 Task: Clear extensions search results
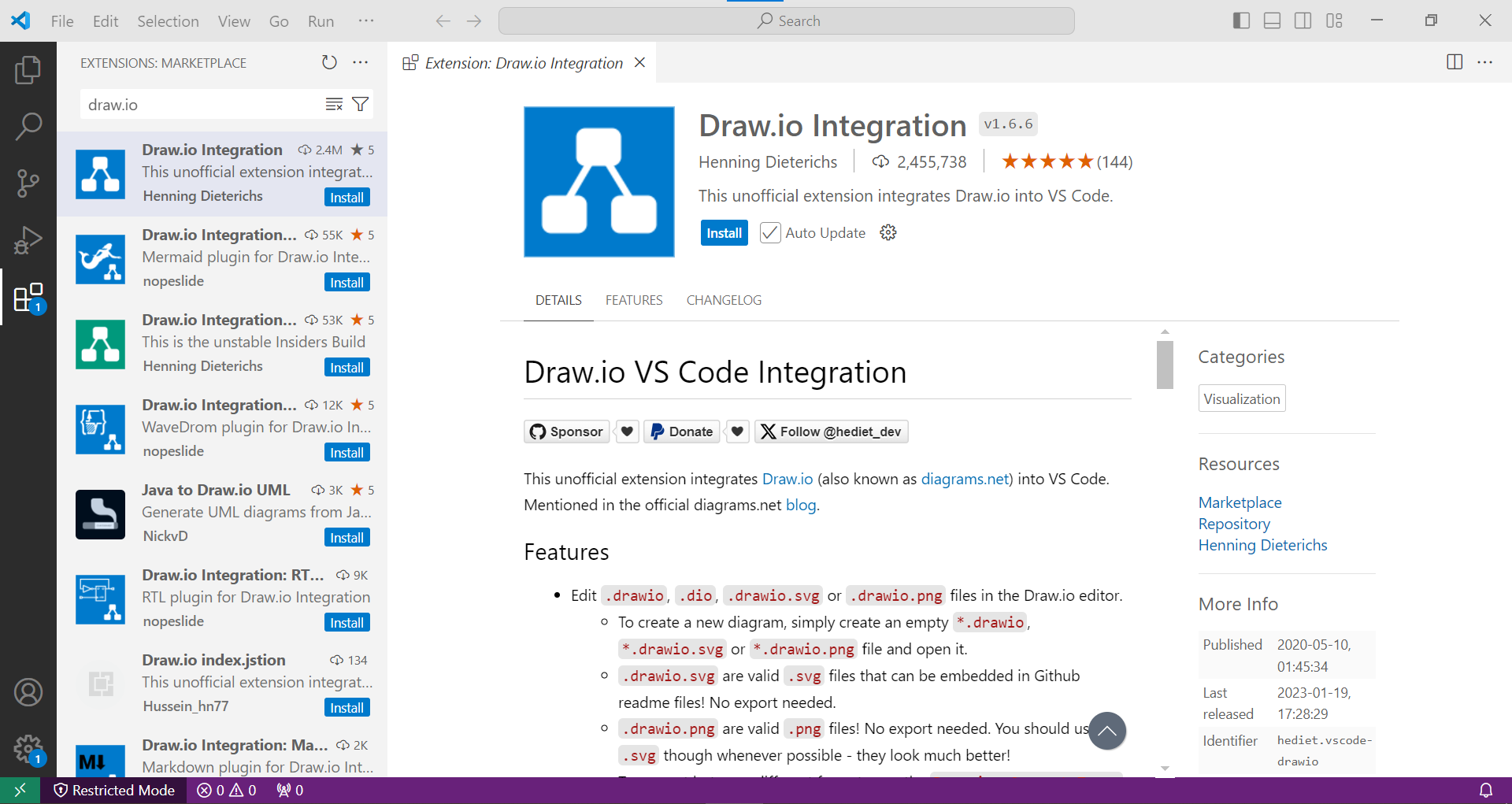pyautogui.click(x=334, y=104)
